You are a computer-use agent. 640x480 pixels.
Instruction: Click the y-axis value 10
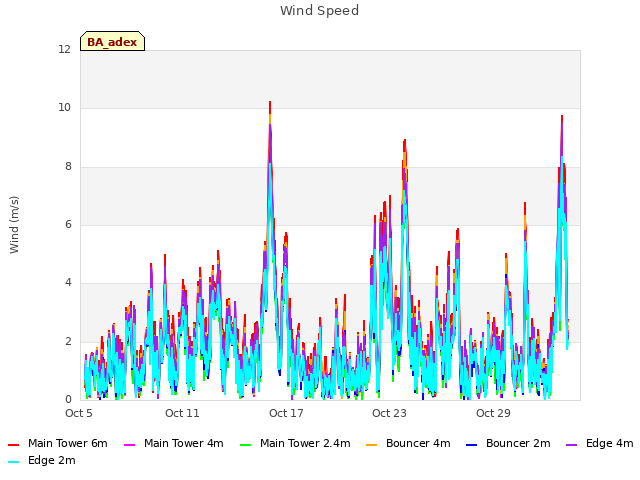point(64,107)
